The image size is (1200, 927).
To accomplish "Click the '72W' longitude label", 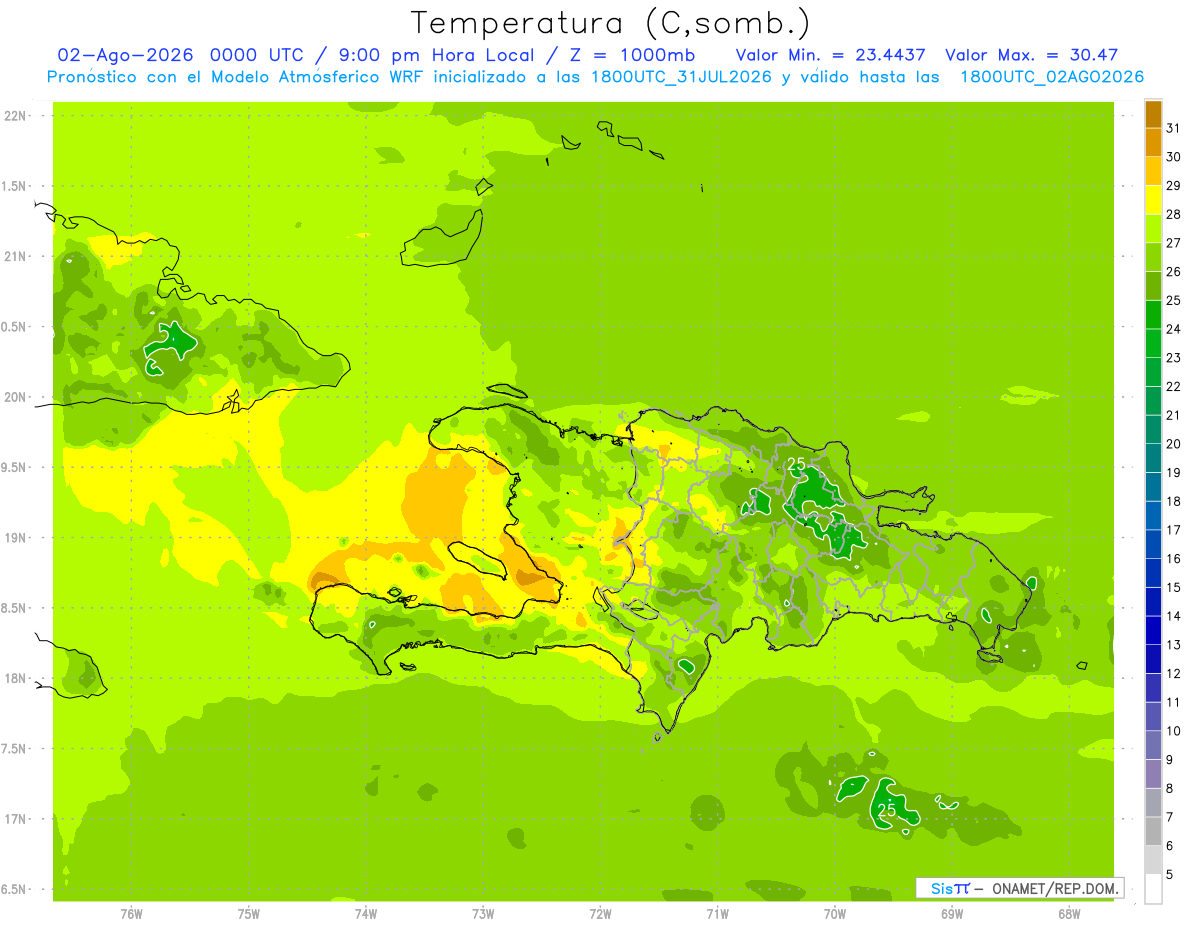I will [600, 914].
